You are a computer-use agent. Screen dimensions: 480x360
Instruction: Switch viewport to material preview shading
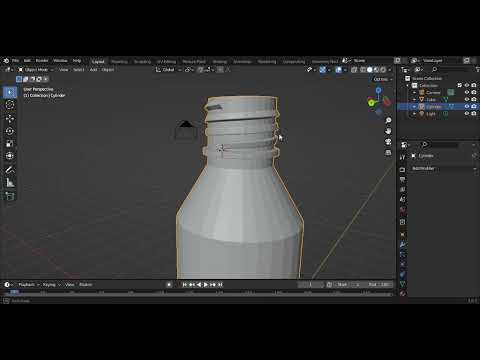pos(376,70)
